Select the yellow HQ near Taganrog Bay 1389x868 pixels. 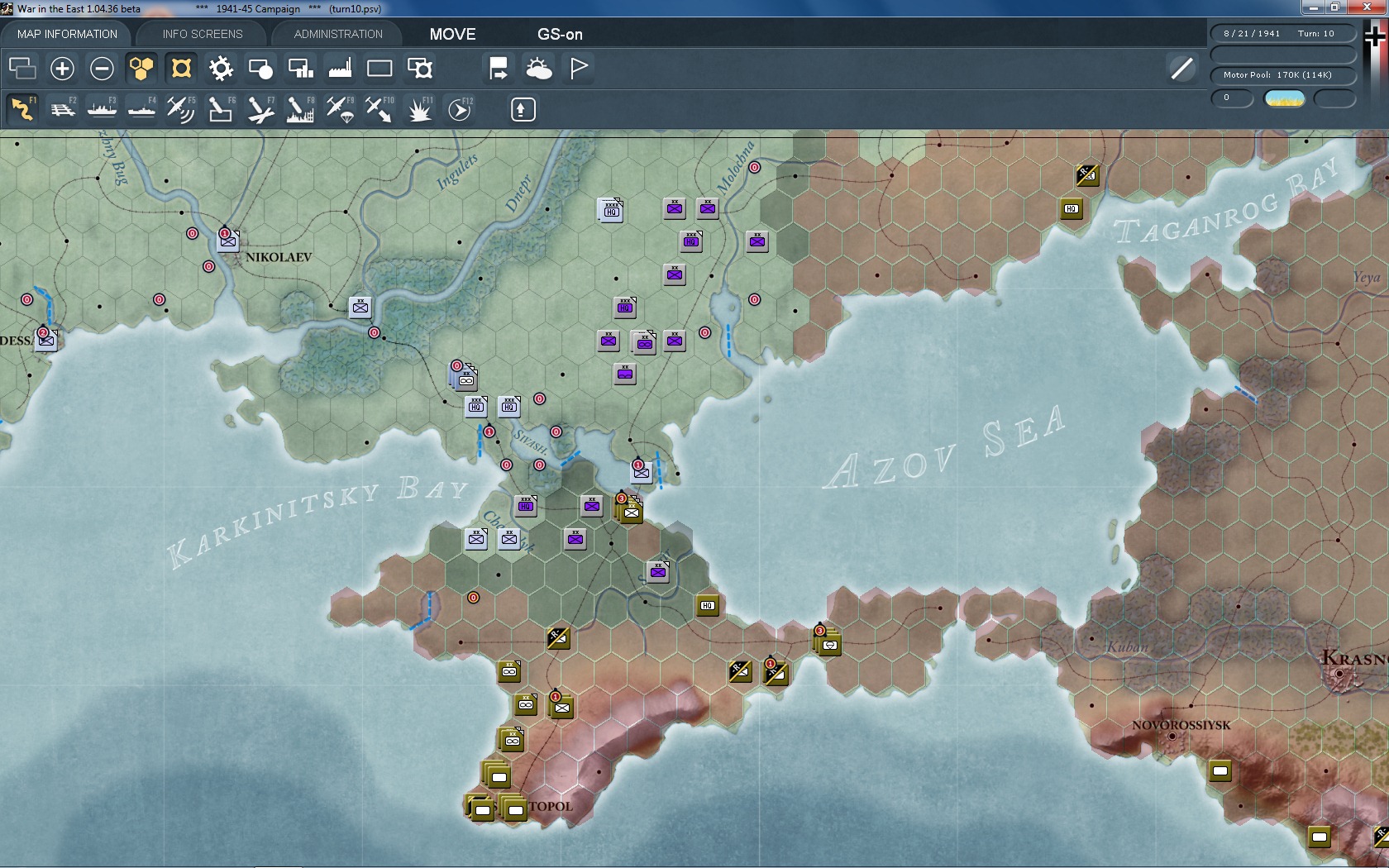[1072, 208]
